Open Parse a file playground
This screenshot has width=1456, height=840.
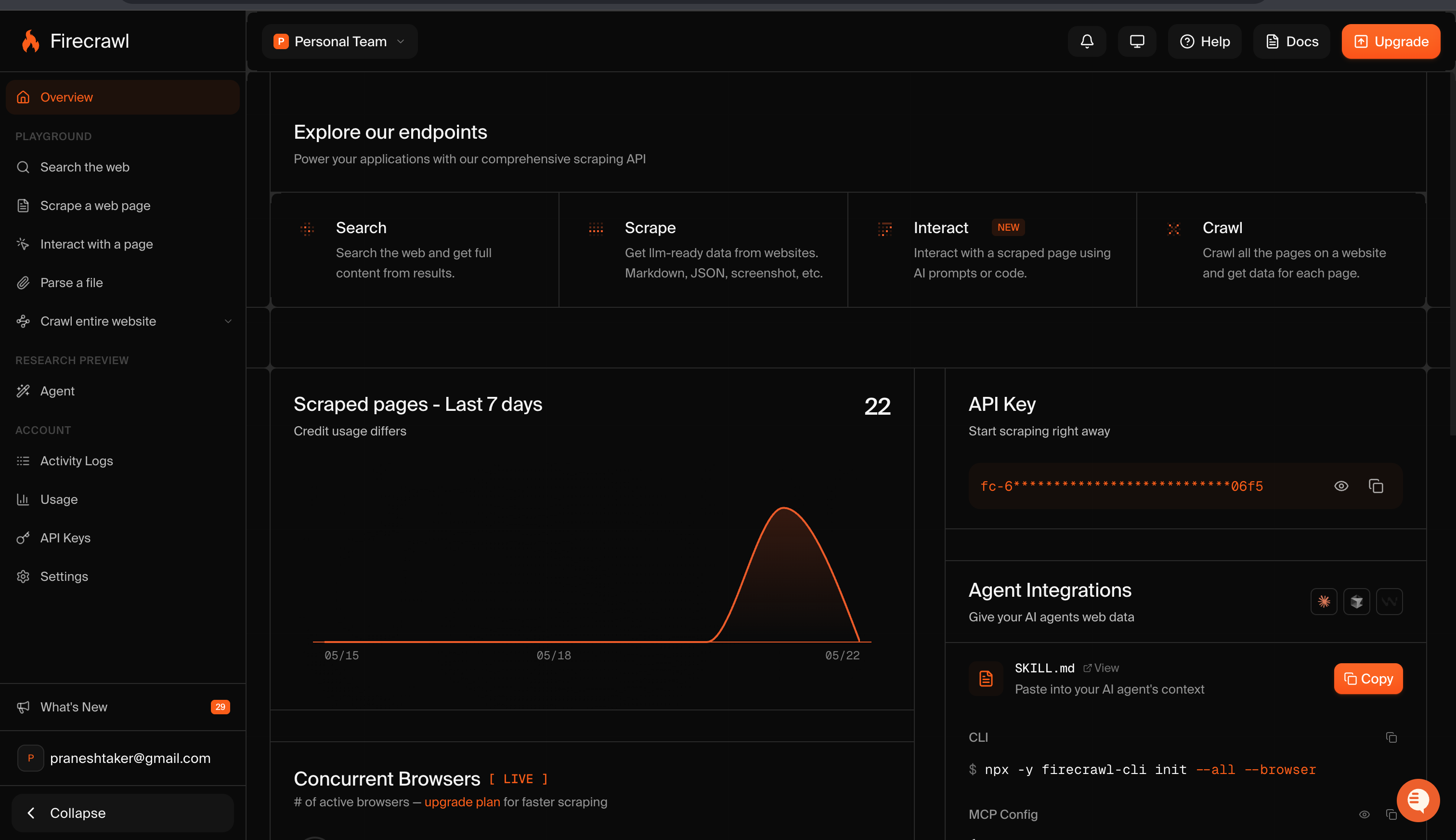pyautogui.click(x=123, y=283)
